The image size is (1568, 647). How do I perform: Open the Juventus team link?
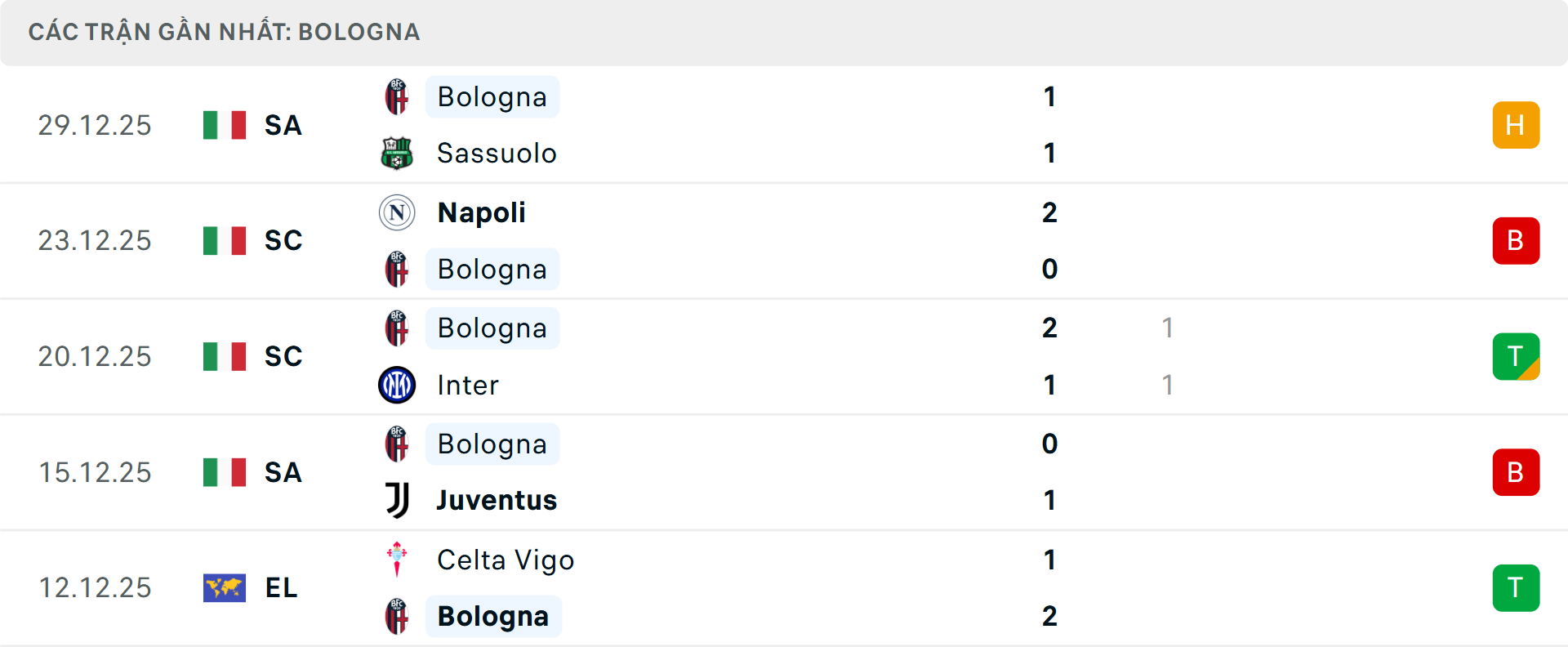(497, 500)
